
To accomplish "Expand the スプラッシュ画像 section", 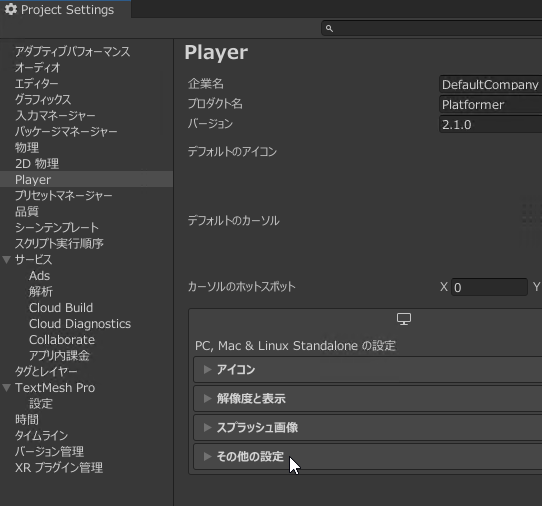I will point(367,428).
